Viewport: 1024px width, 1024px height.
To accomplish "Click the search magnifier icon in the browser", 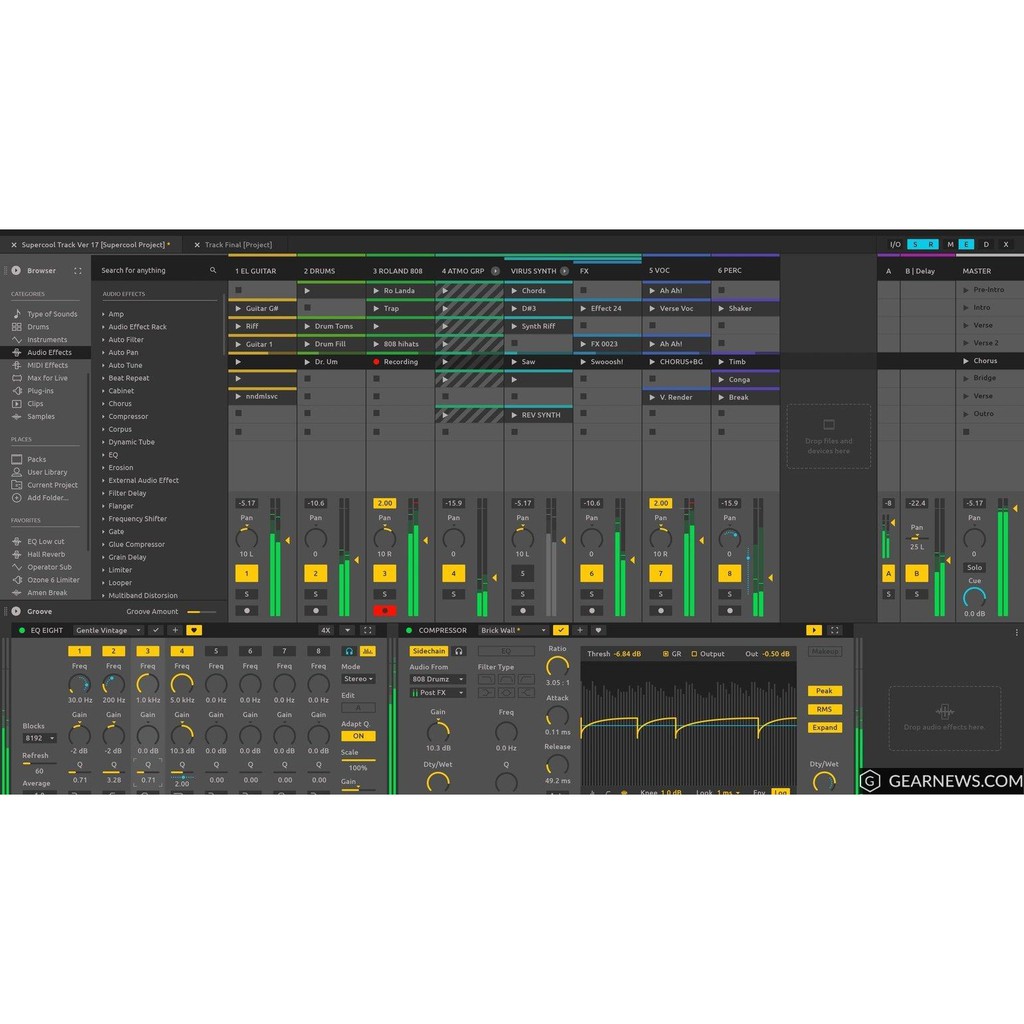I will 212,271.
